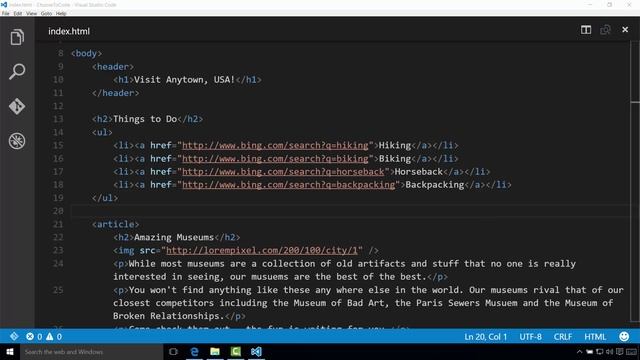The height and width of the screenshot is (360, 640).
Task: Close the index.html editor
Action: [x=625, y=30]
